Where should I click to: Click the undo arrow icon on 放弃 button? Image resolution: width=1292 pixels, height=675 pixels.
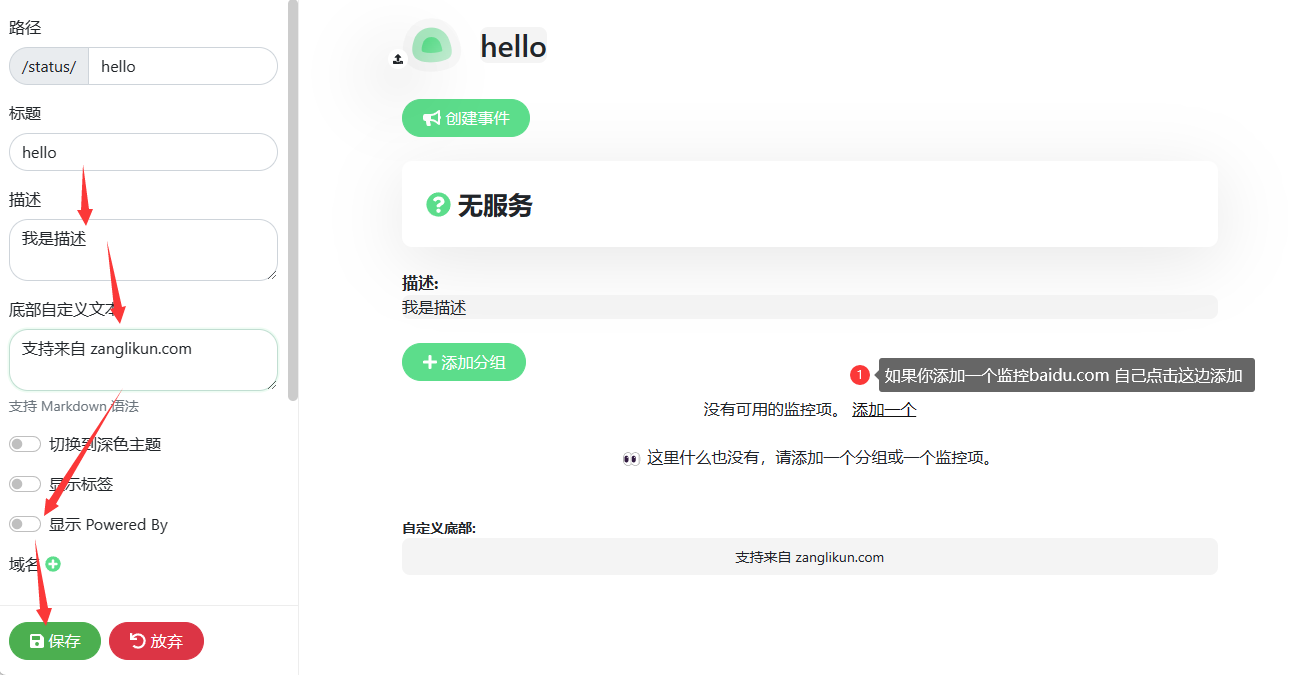coord(137,641)
